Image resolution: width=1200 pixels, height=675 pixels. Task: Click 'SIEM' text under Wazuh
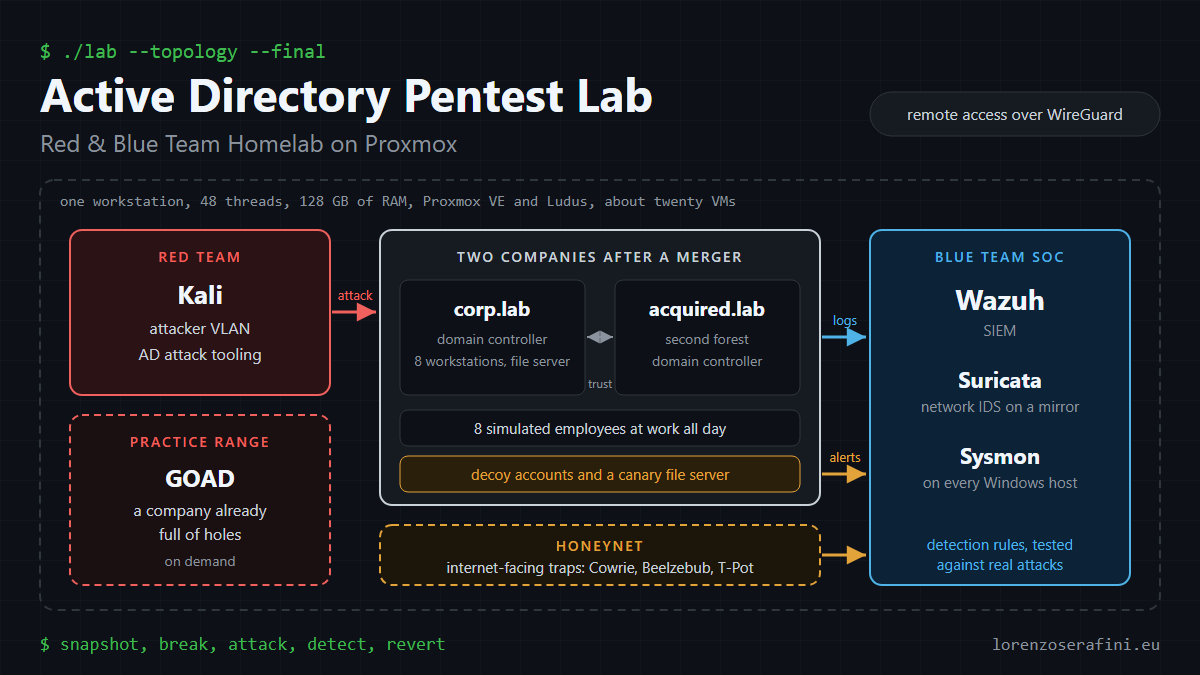pyautogui.click(x=1000, y=331)
